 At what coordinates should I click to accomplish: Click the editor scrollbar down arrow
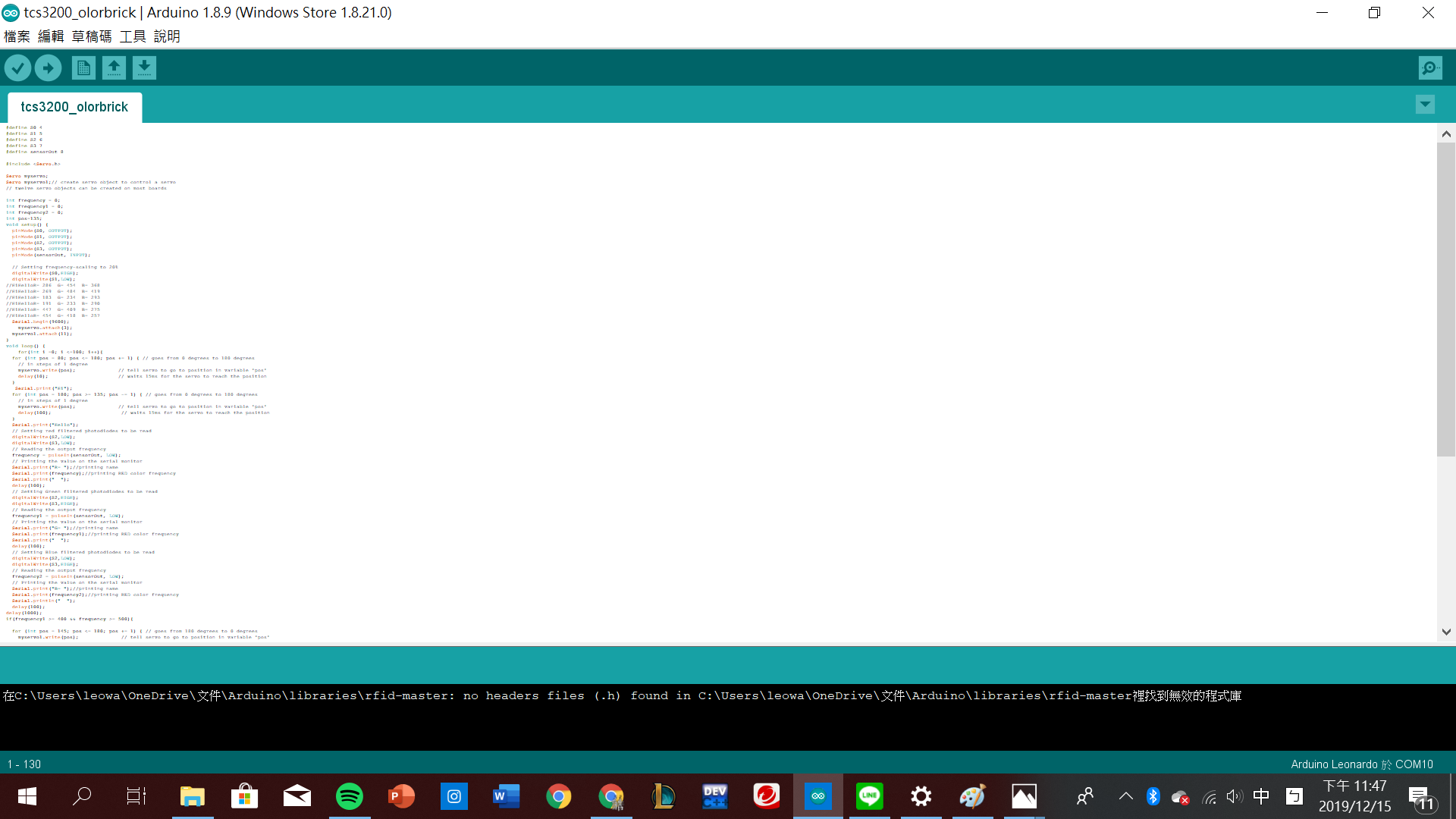tap(1446, 632)
